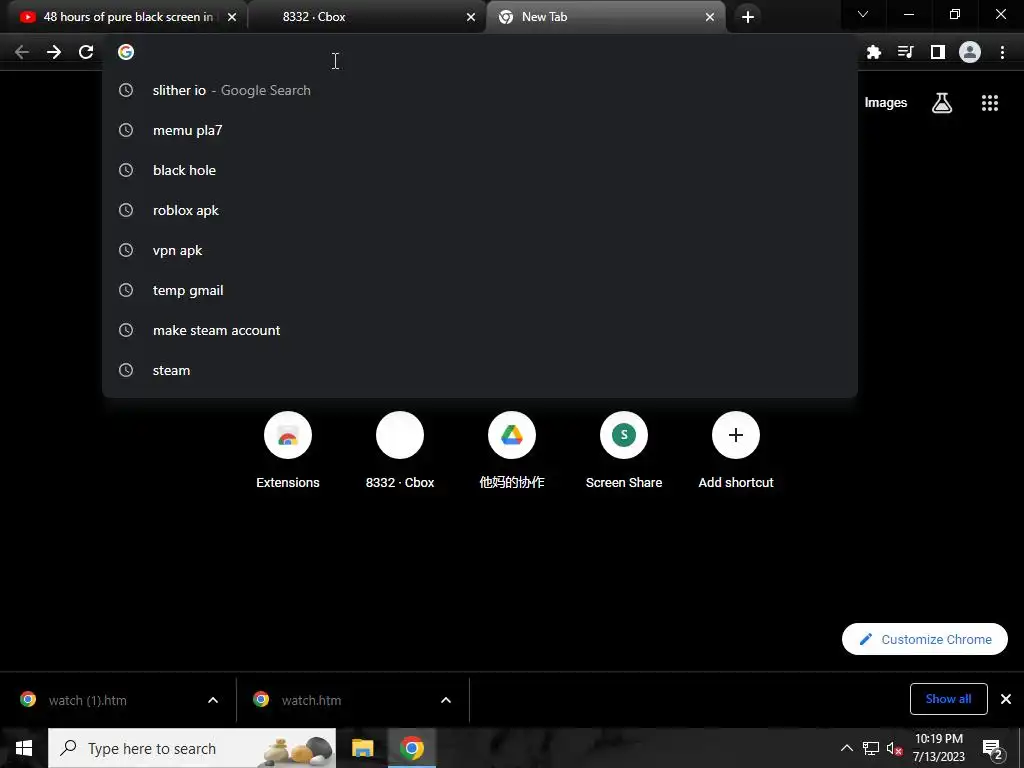Close the downloads bar
This screenshot has width=1024, height=768.
(1006, 699)
